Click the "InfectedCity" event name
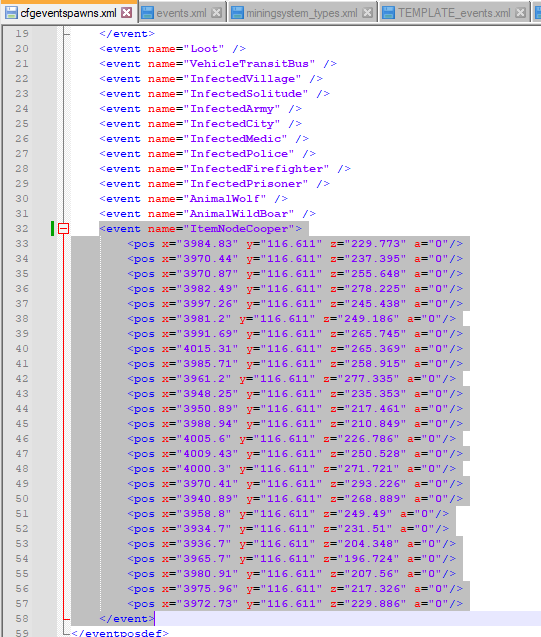The width and height of the screenshot is (541, 637). pos(232,124)
